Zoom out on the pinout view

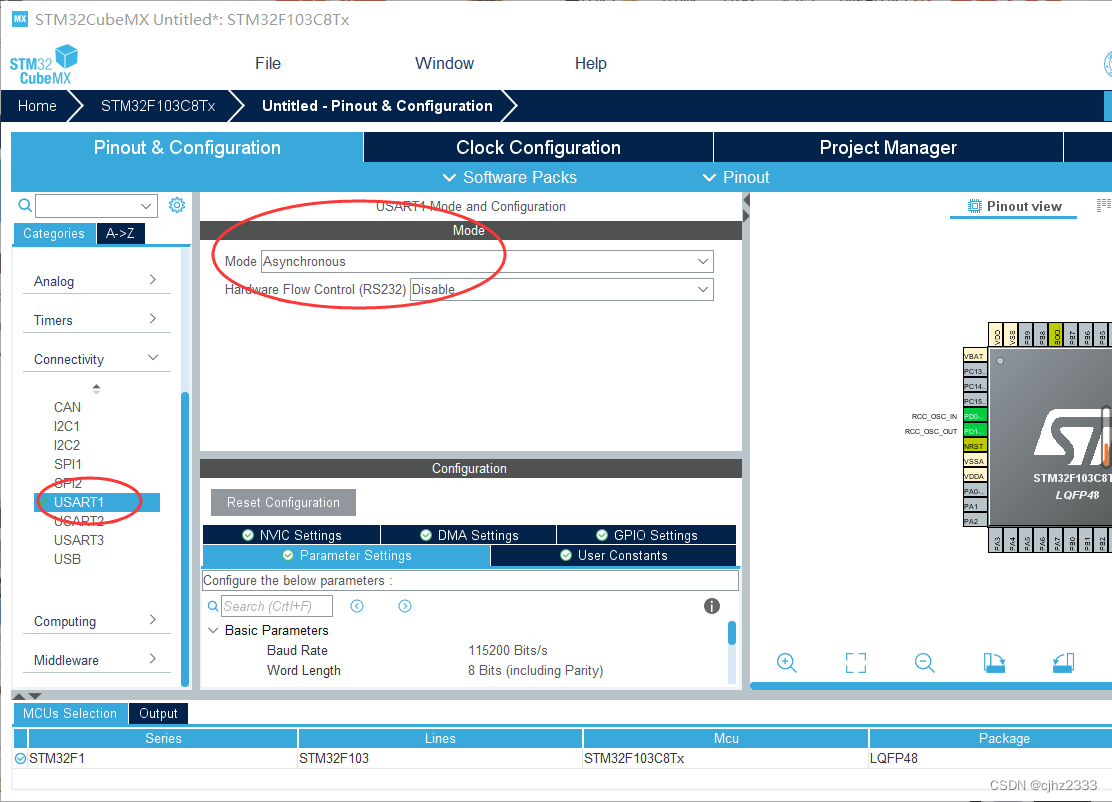925,663
